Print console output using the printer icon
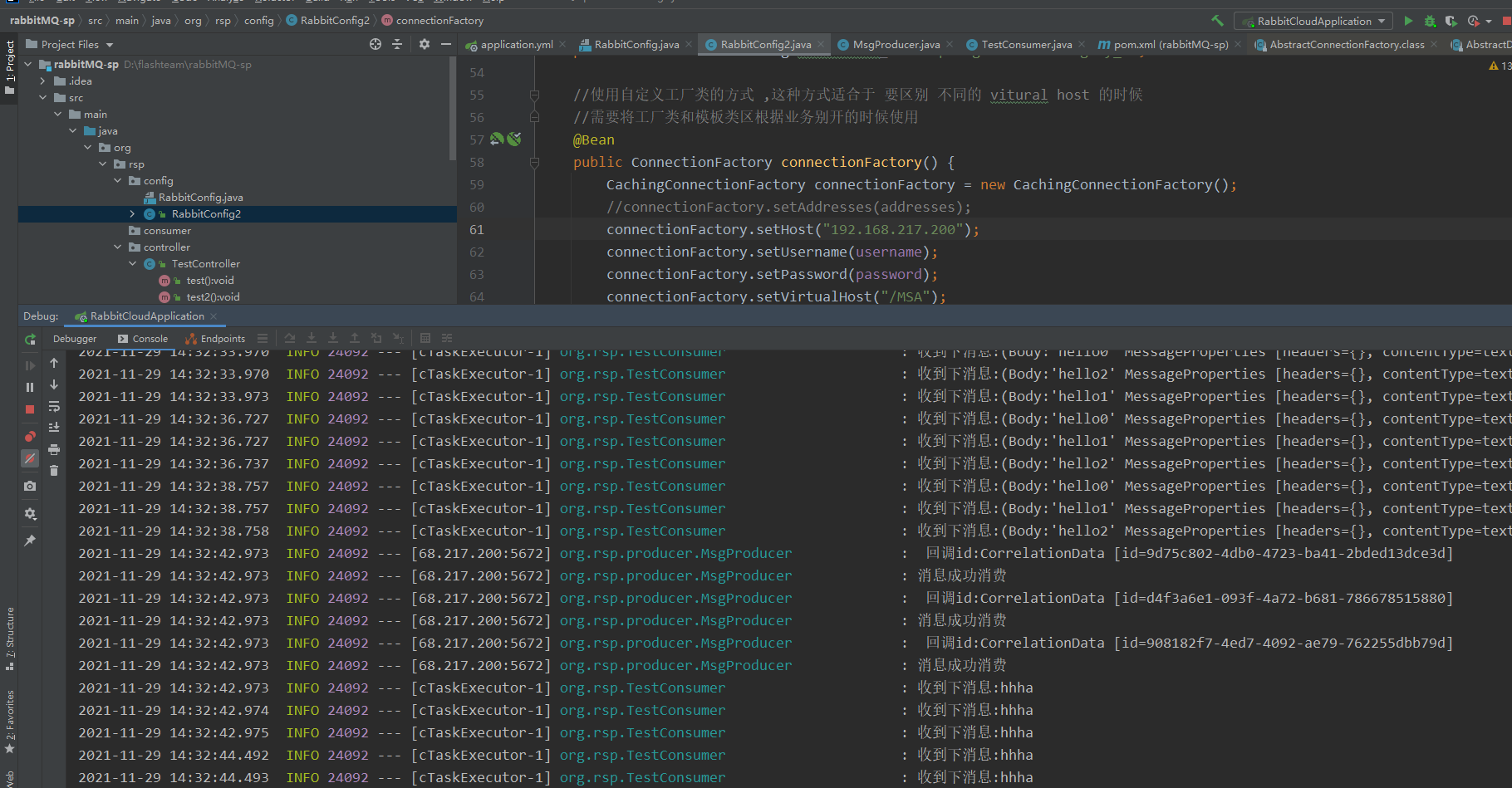The height and width of the screenshot is (788, 1512). click(54, 449)
